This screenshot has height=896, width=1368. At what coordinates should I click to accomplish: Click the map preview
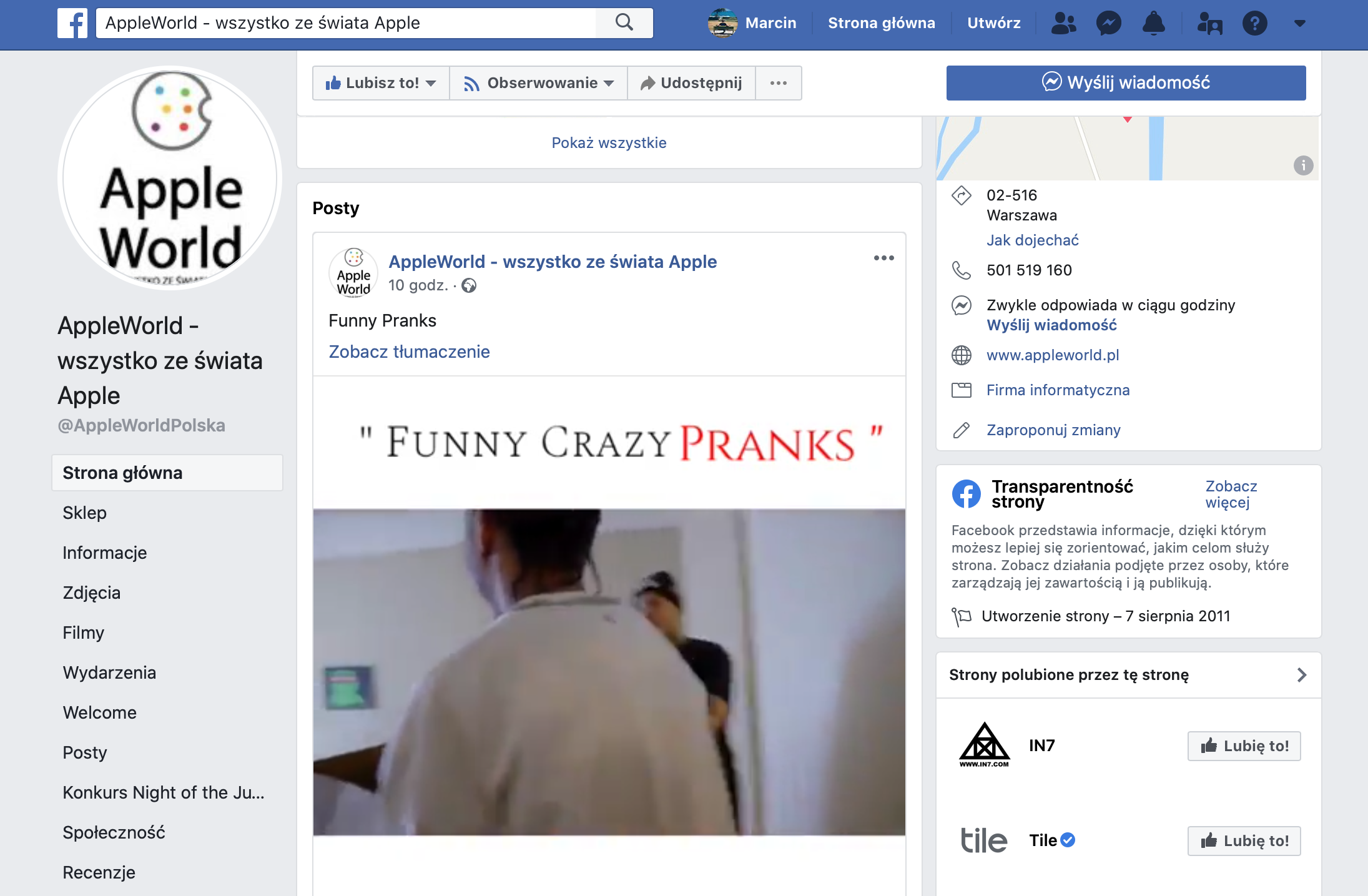[1127, 149]
